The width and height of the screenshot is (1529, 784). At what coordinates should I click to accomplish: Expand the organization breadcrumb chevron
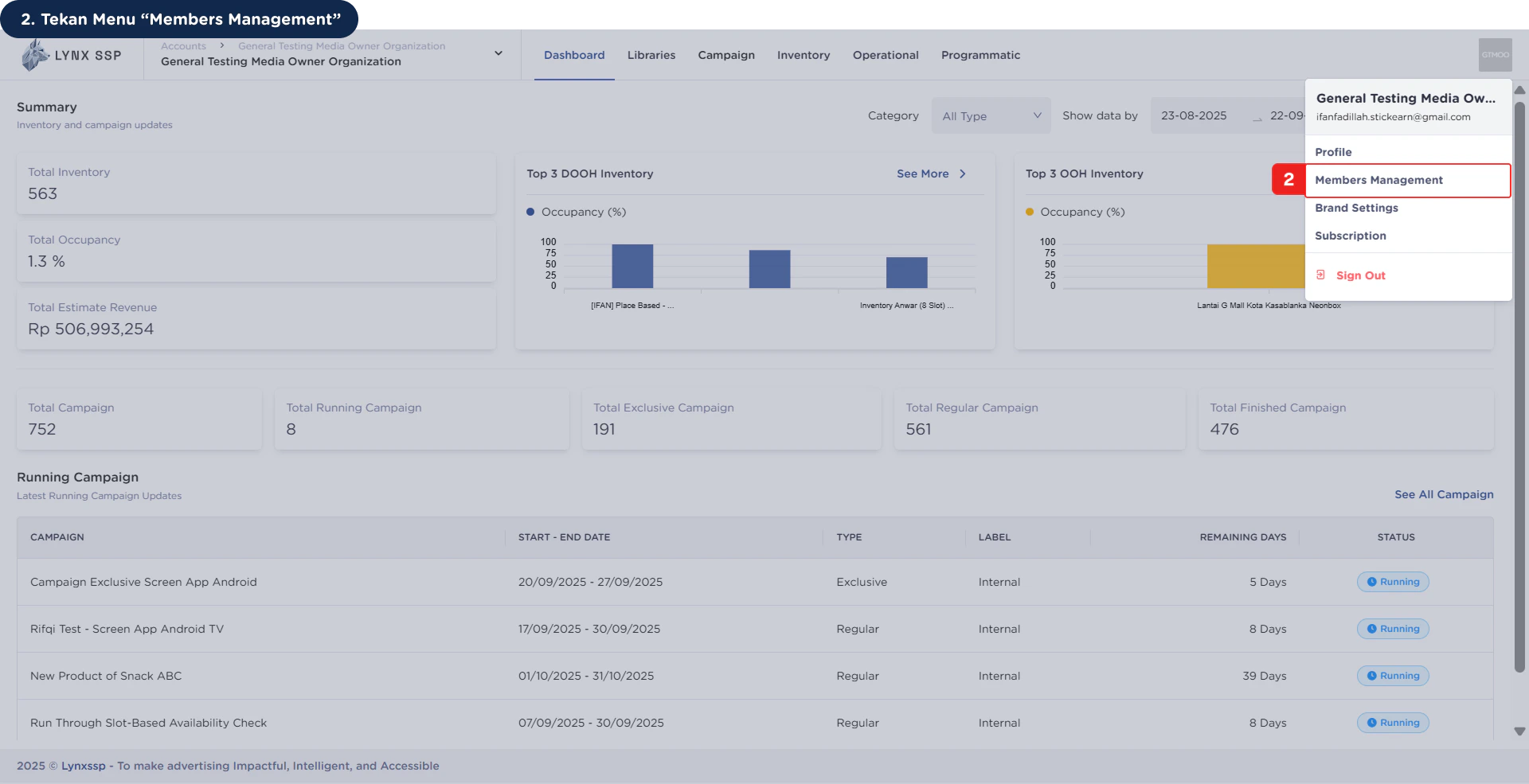[x=498, y=53]
